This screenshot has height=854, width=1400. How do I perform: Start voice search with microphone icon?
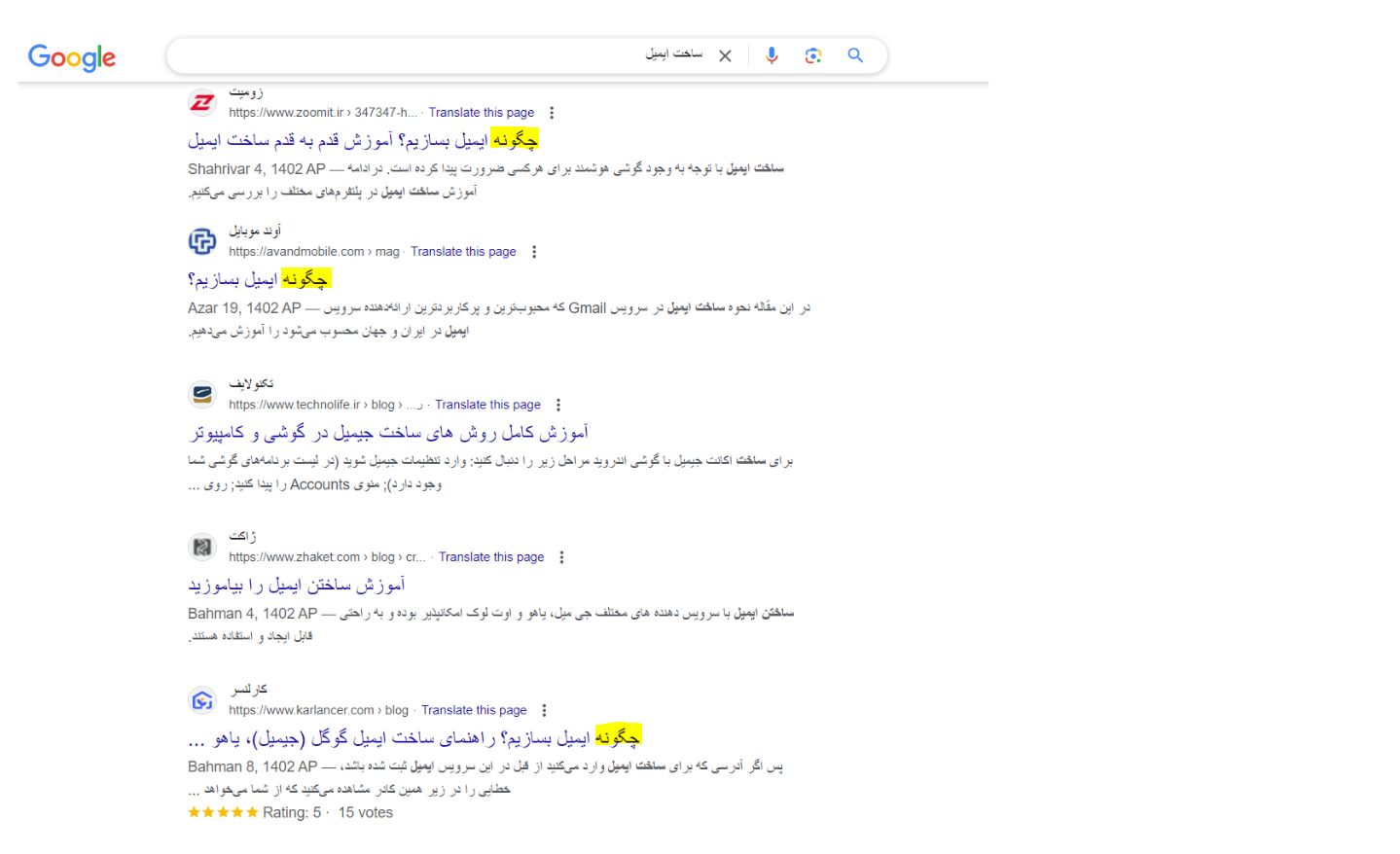(772, 55)
